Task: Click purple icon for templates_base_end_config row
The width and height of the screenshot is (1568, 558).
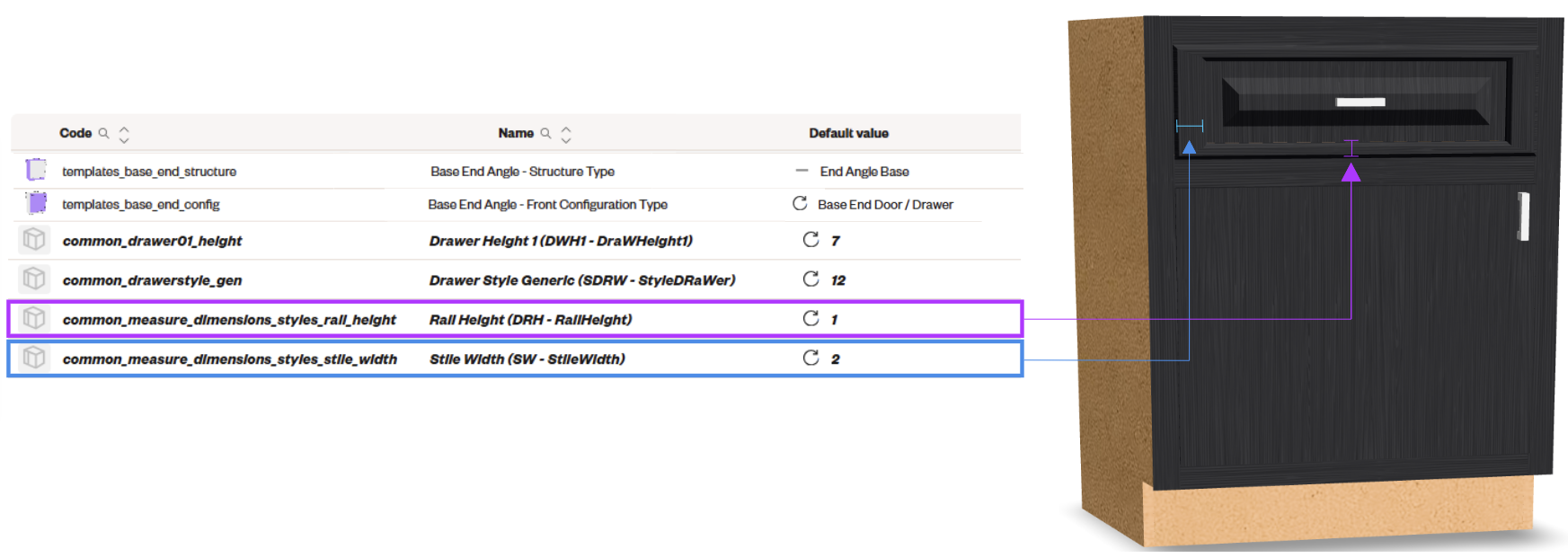Action: (x=36, y=203)
